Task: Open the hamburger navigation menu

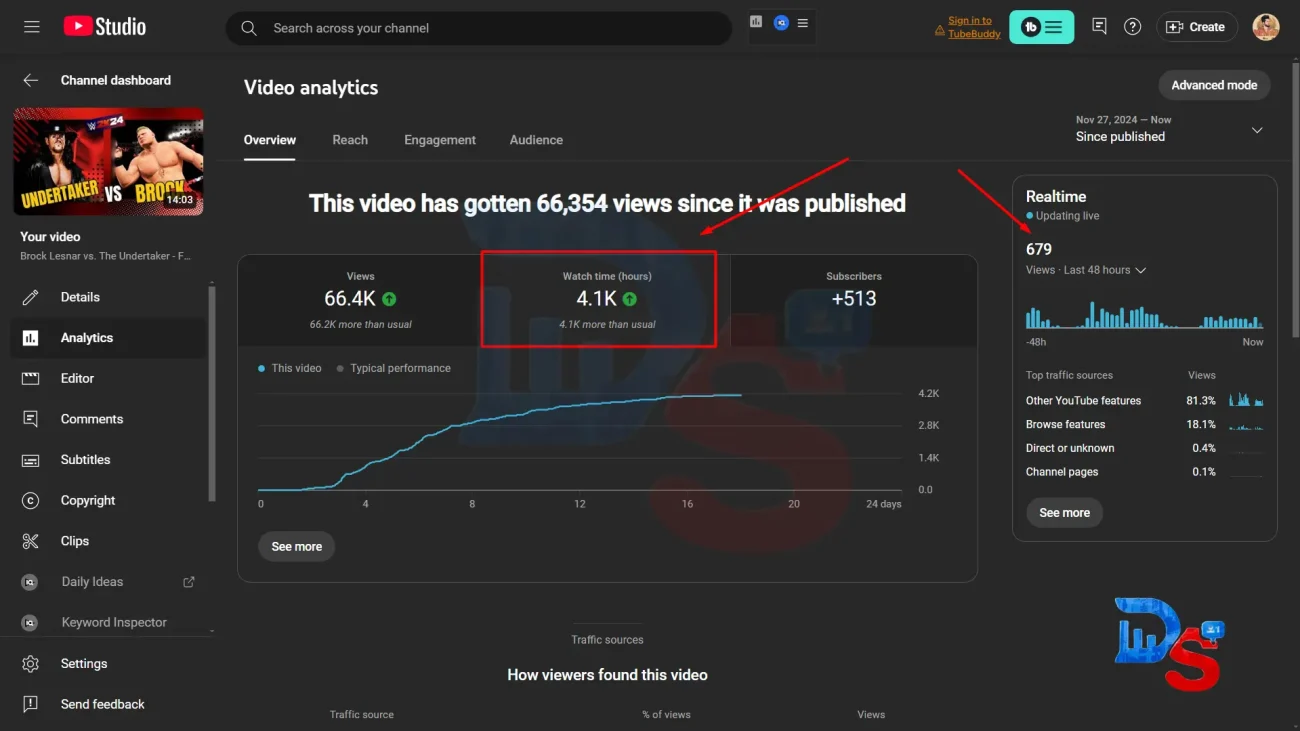Action: pos(32,27)
